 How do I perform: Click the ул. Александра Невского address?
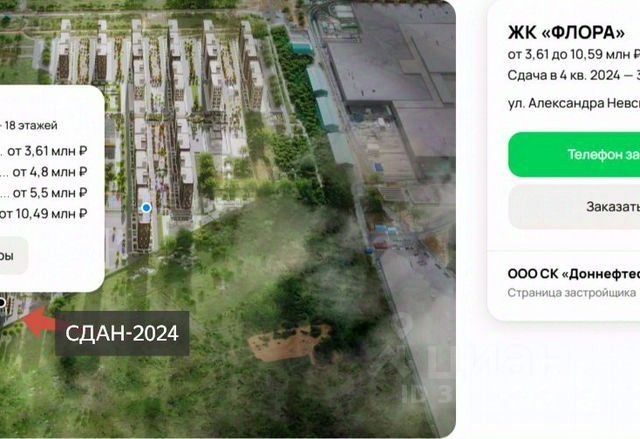(x=573, y=103)
